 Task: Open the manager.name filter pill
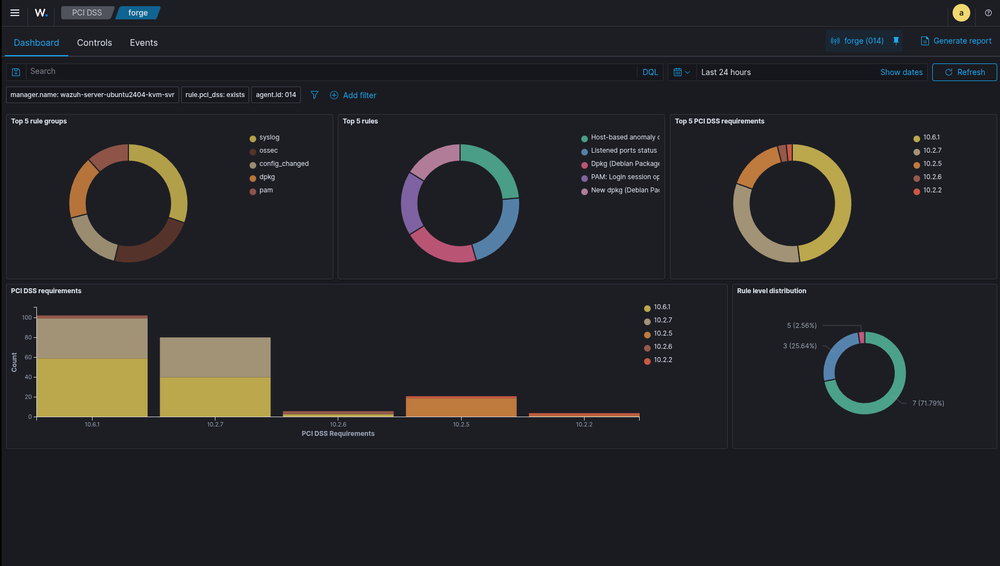pos(92,95)
